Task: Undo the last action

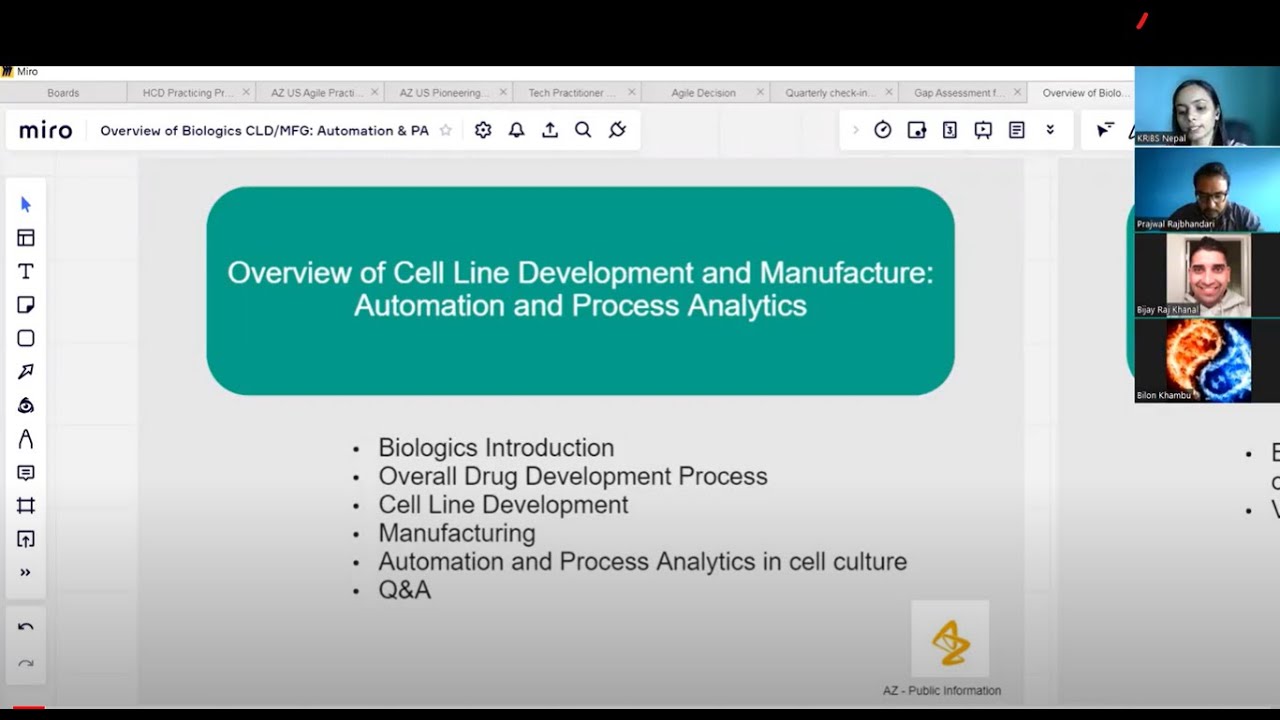Action: click(x=26, y=628)
